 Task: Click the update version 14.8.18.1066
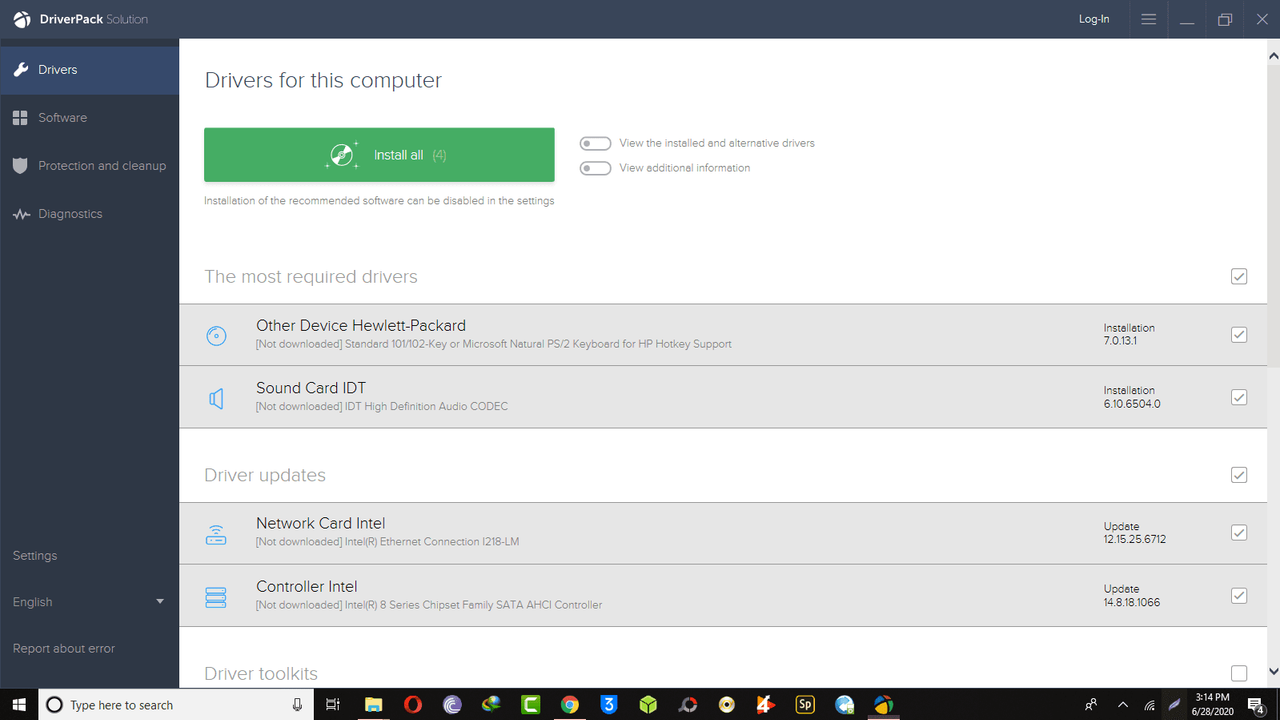[x=1132, y=603]
